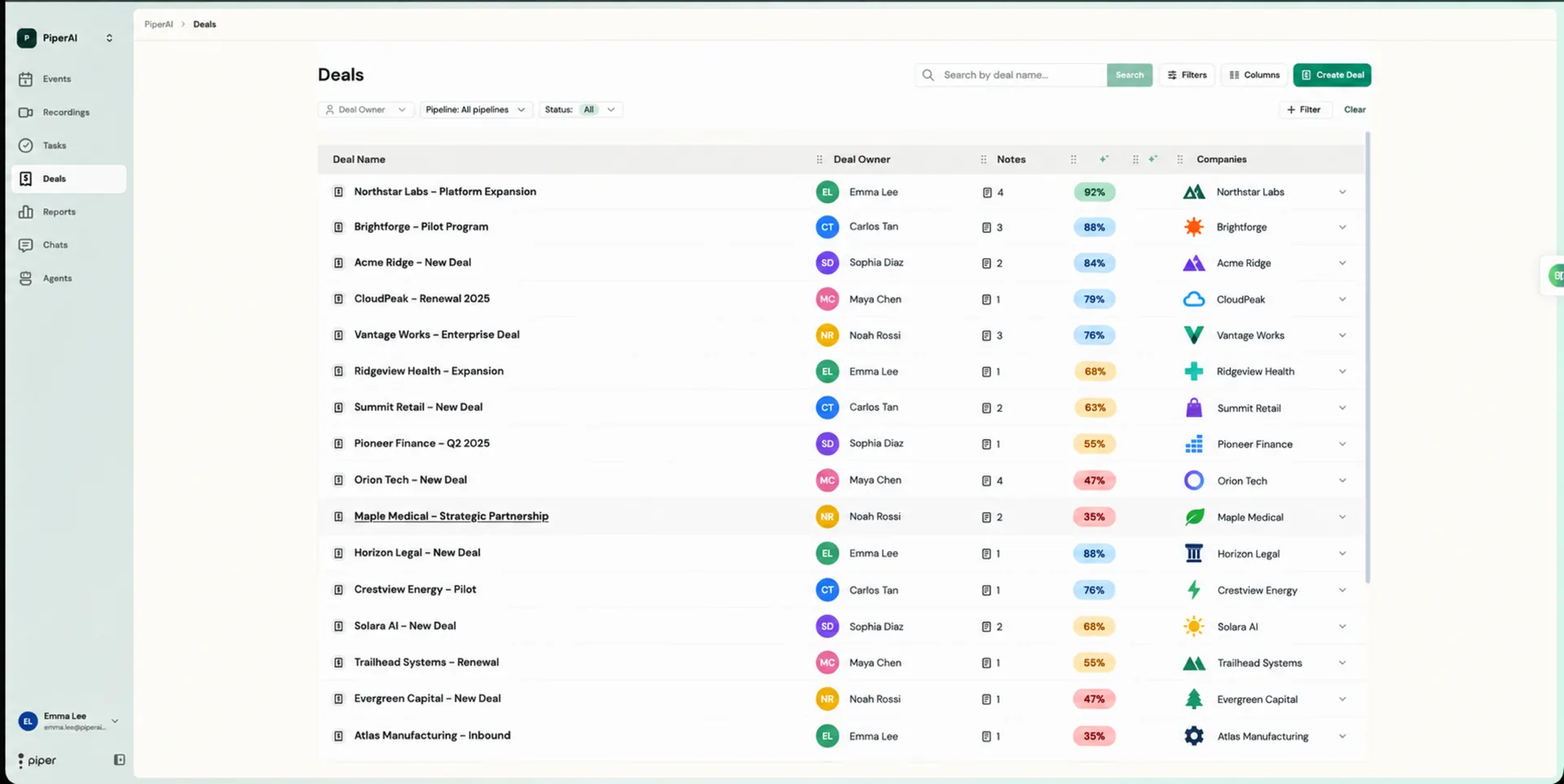Open the Status: All dropdown
Screen dimensions: 1564x784
pos(580,109)
